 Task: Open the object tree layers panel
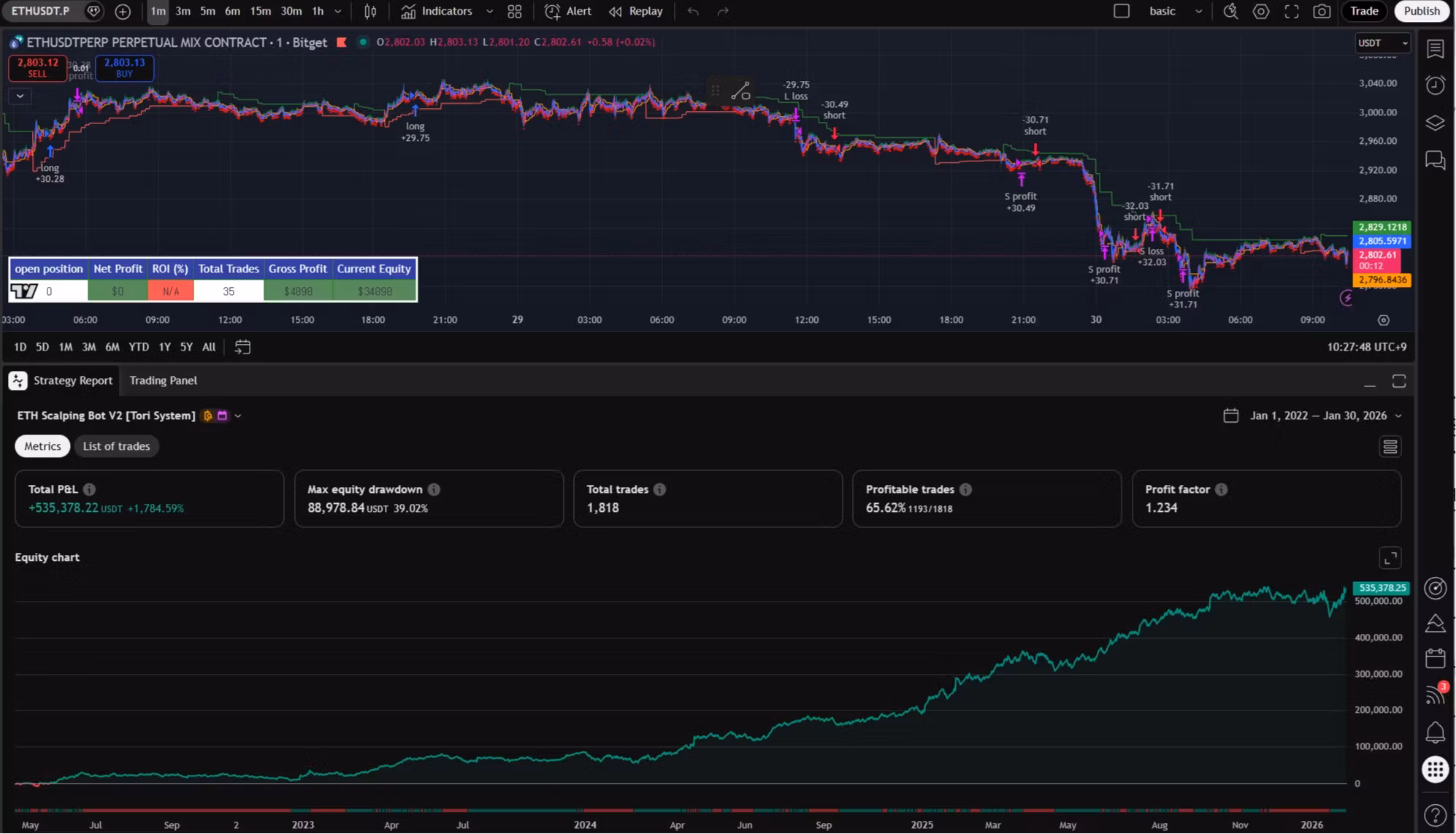1435,123
